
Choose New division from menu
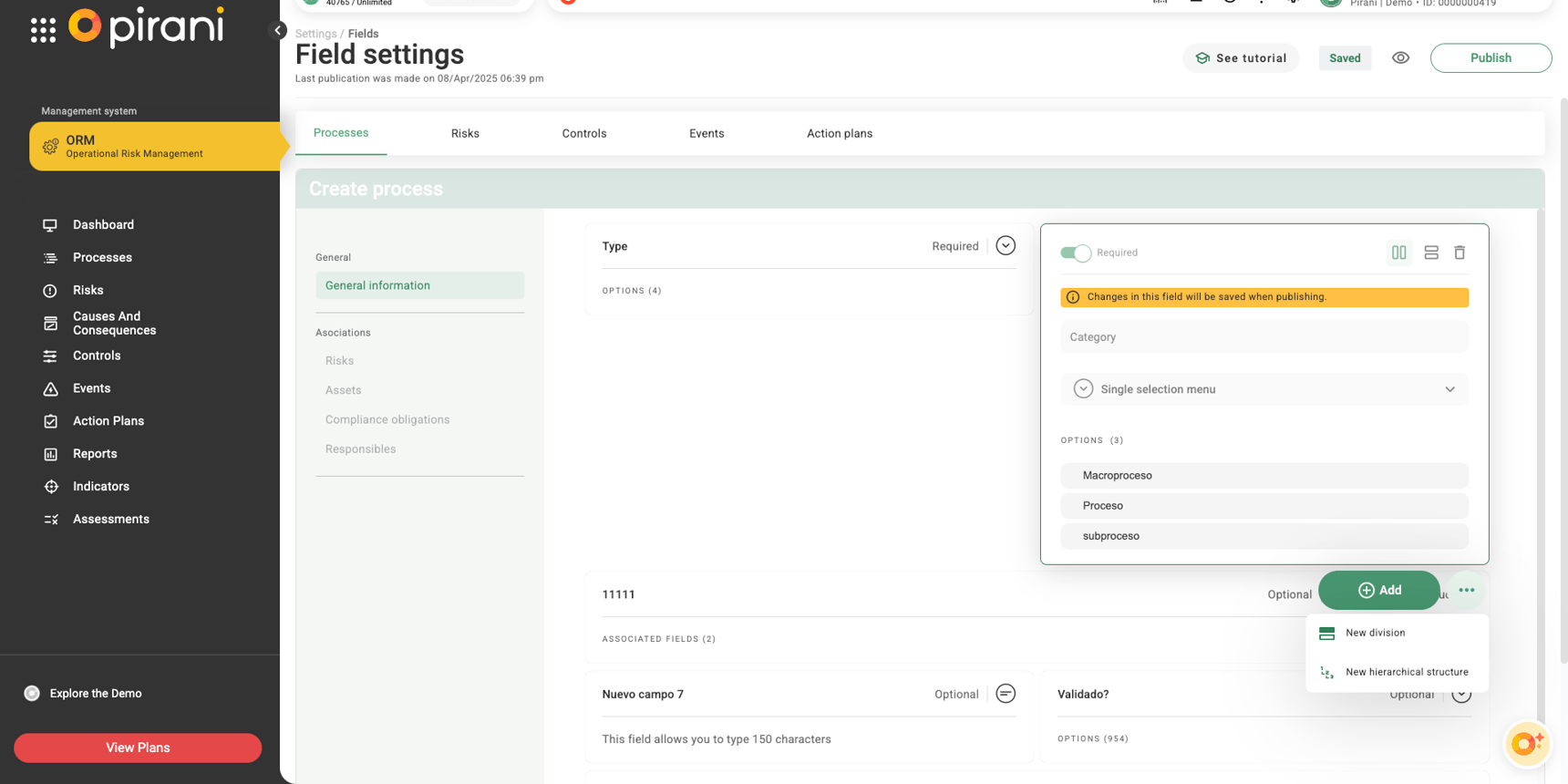[1375, 633]
